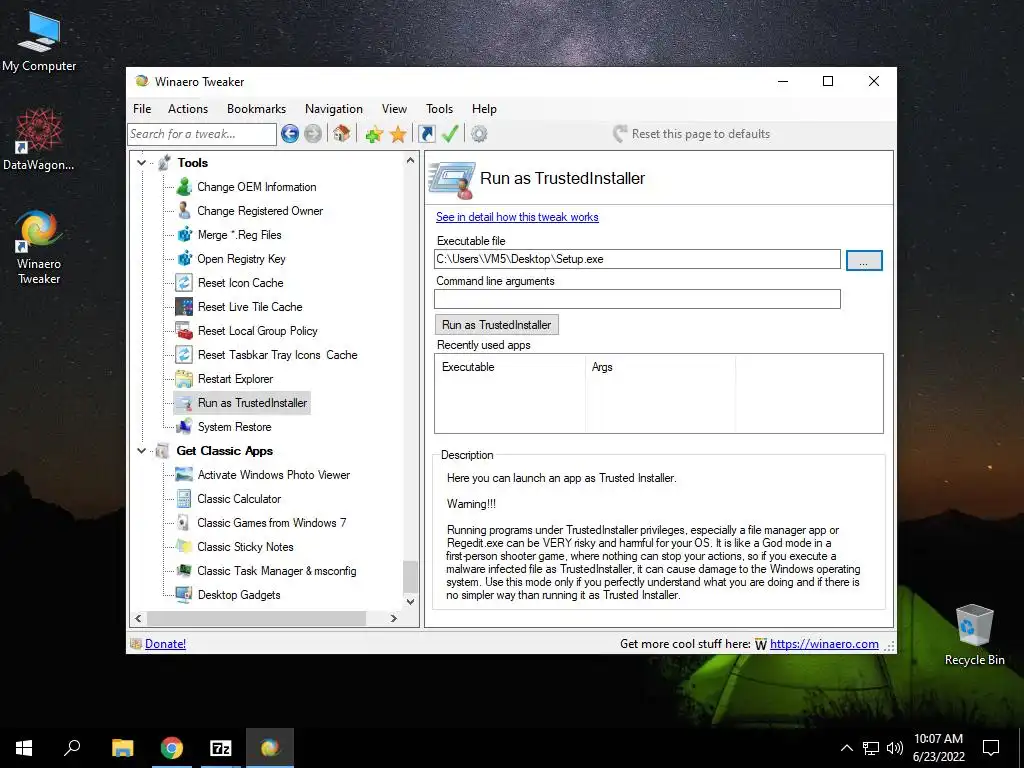1024x768 pixels.
Task: Click the Reset Local Group Policy icon
Action: [184, 330]
